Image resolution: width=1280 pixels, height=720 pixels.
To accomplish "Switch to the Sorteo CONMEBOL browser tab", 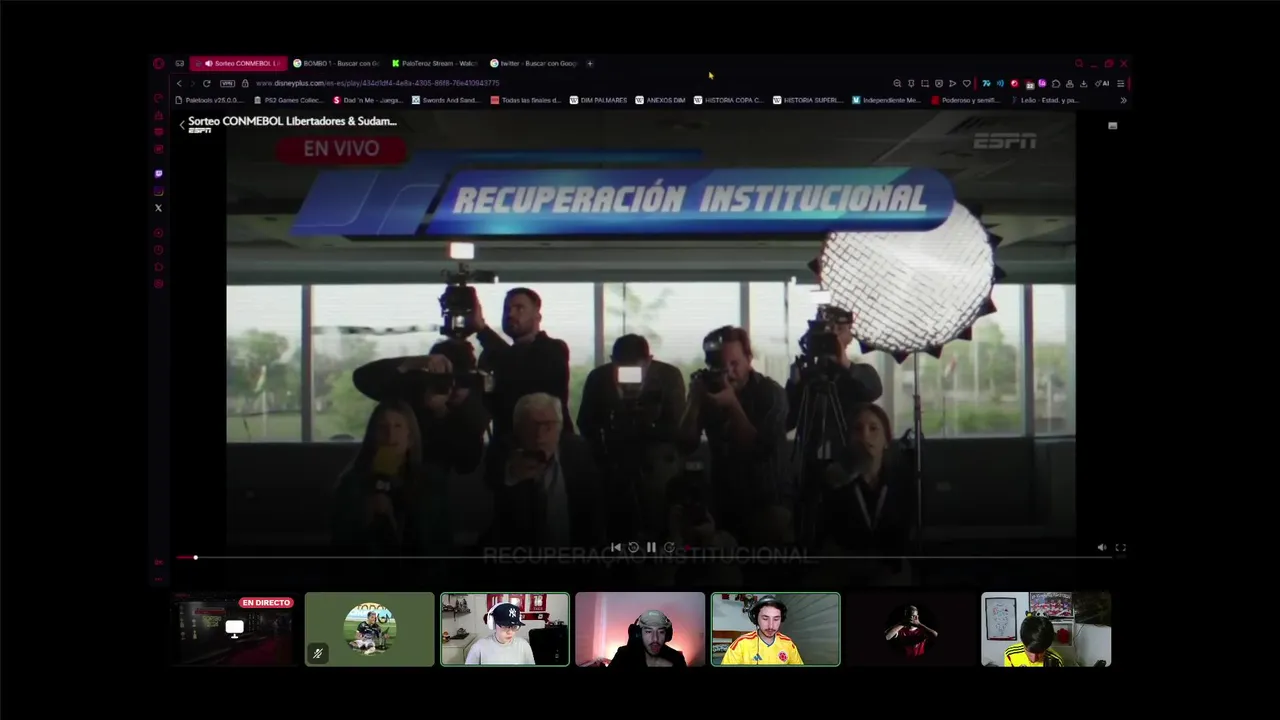I will click(x=239, y=63).
